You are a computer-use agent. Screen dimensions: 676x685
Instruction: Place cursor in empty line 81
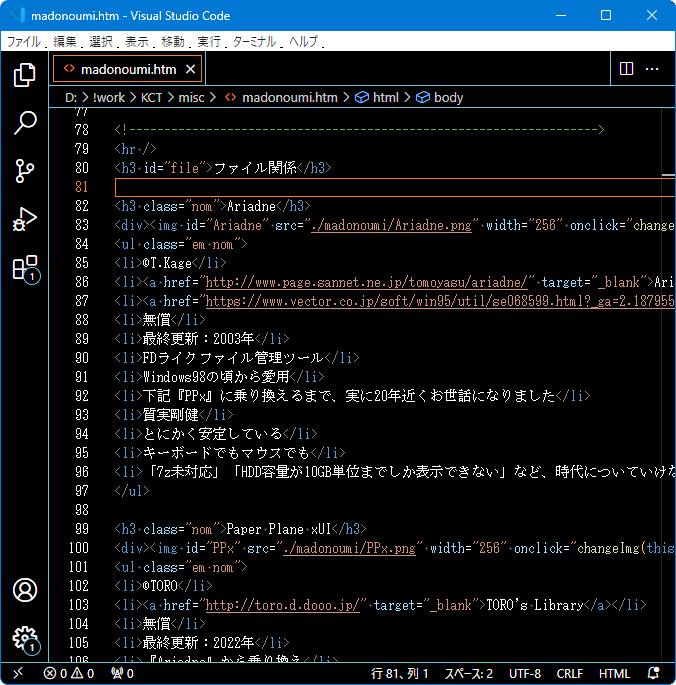395,187
